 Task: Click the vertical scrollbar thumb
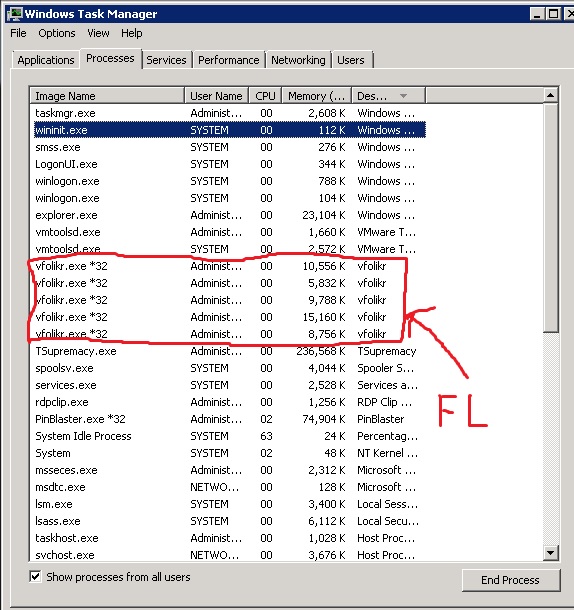[x=550, y=218]
